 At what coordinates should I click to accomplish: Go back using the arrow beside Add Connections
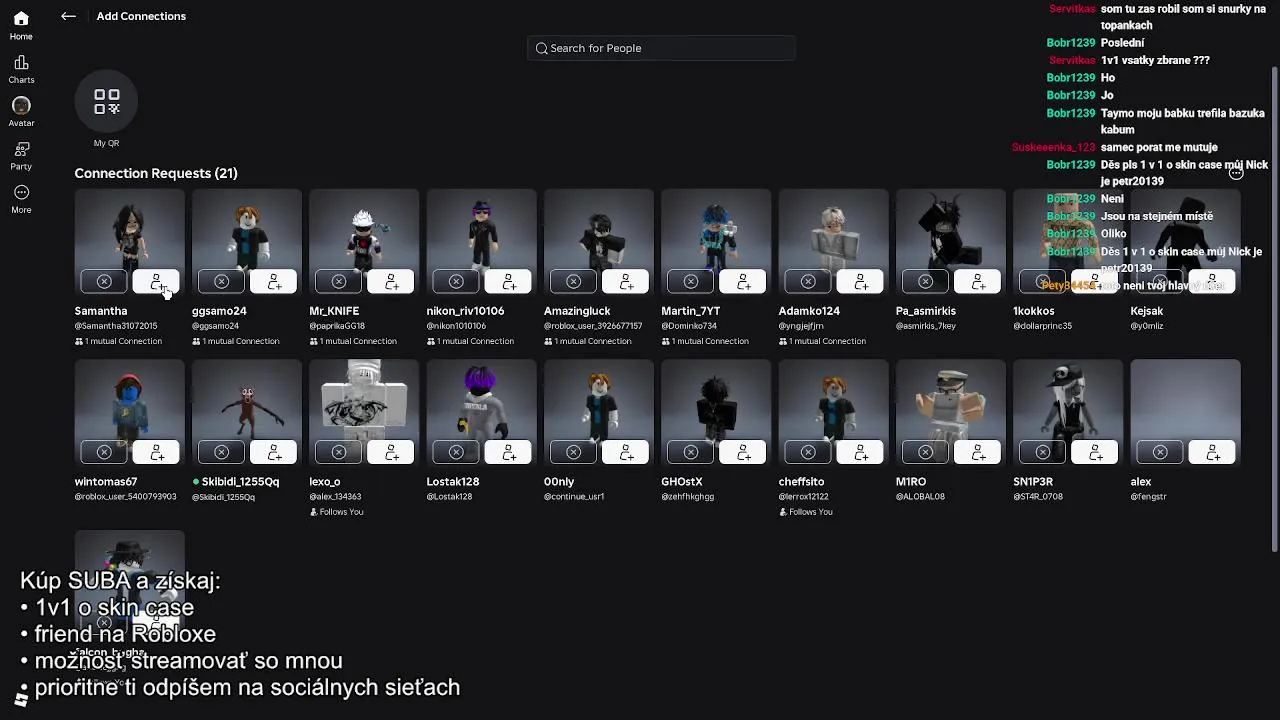tap(68, 16)
